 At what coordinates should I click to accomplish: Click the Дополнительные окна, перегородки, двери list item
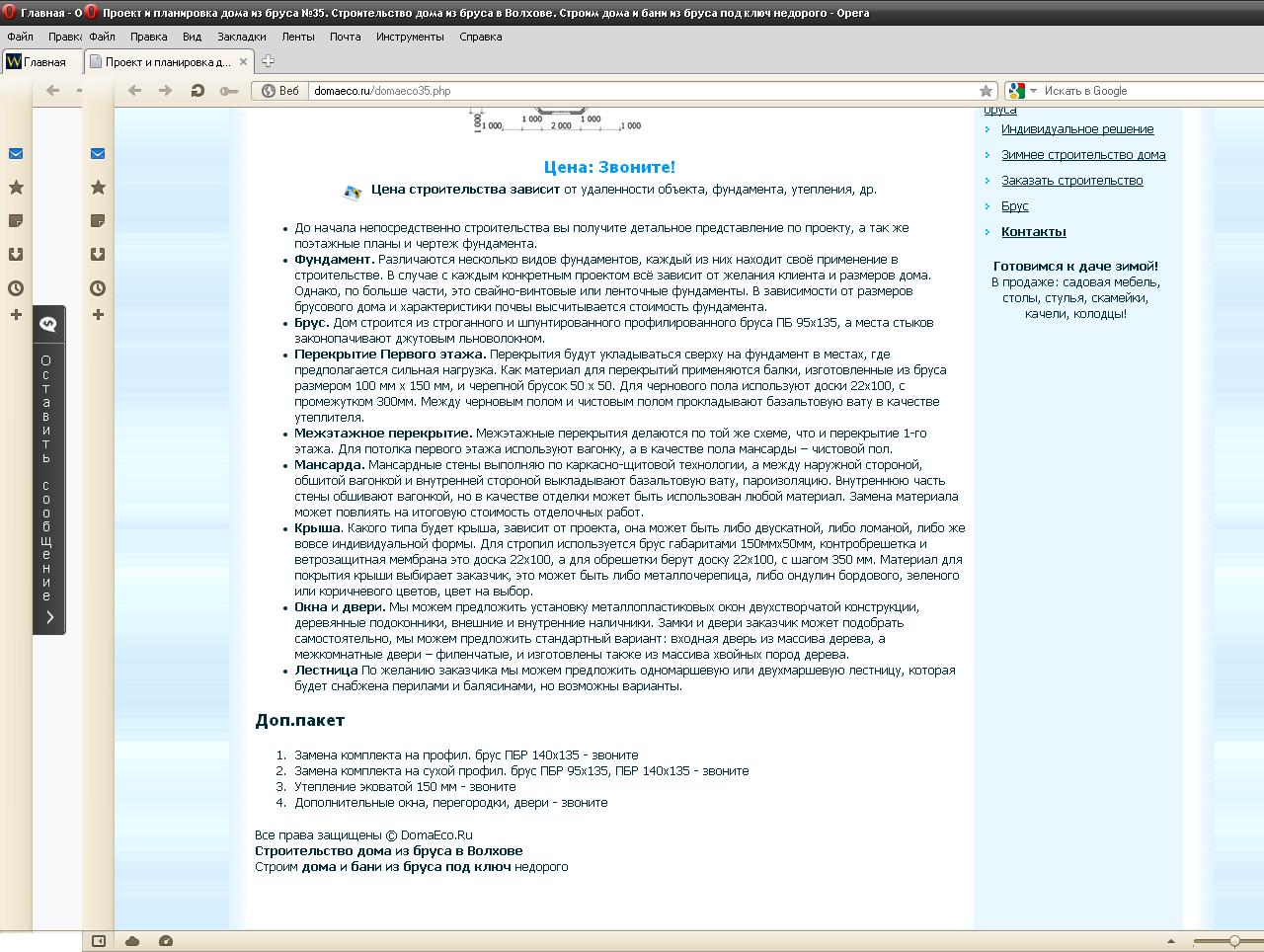(x=451, y=803)
